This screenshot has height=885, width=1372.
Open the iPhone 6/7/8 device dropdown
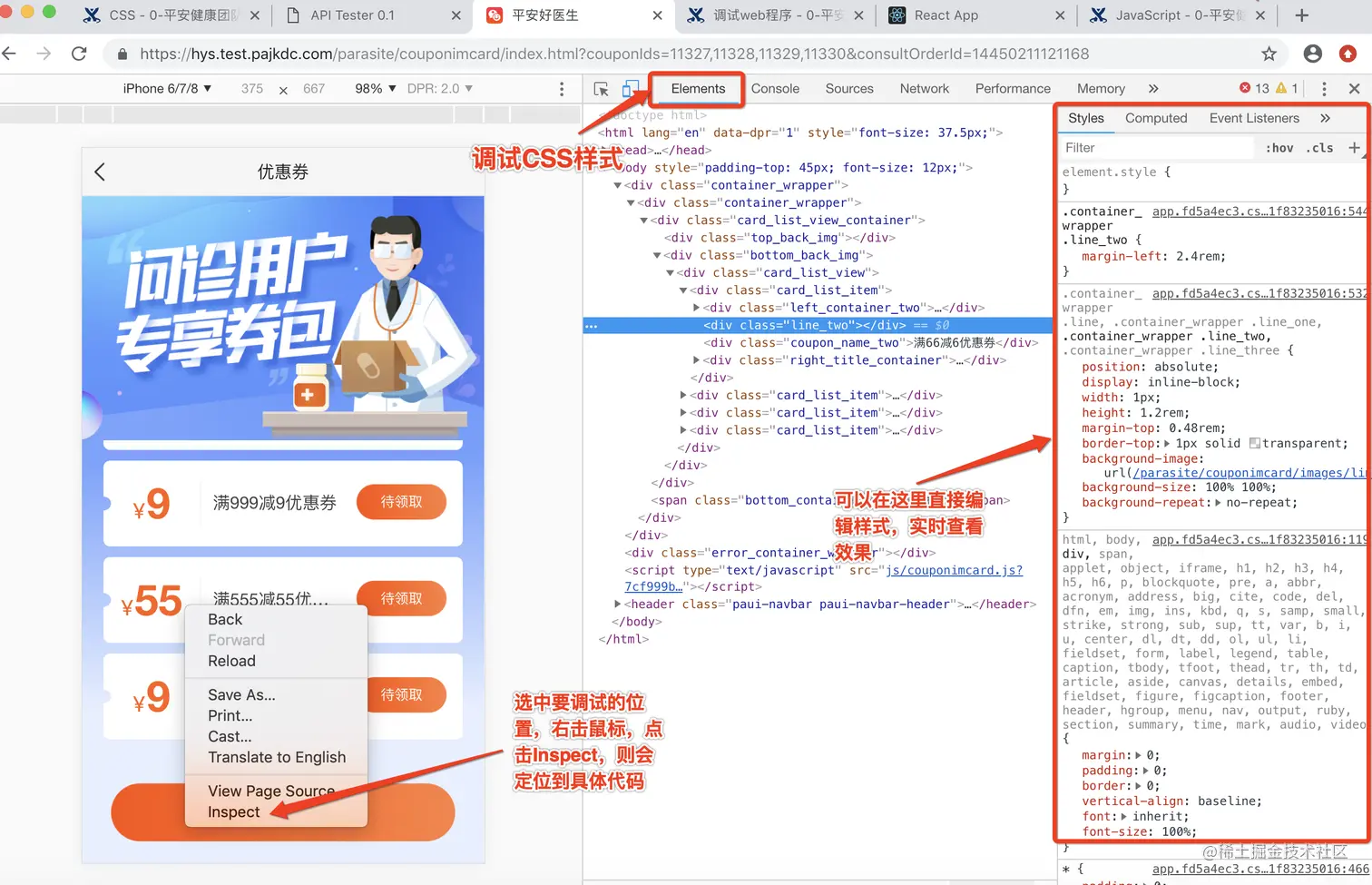click(167, 89)
